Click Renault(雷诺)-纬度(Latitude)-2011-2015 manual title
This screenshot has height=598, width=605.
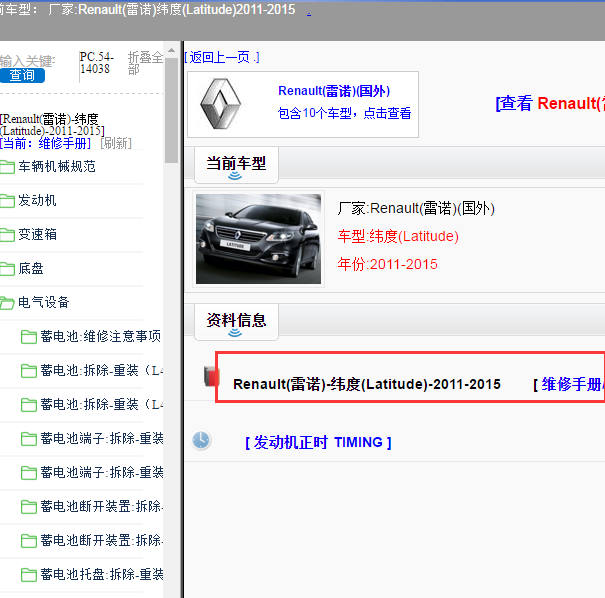pyautogui.click(x=367, y=384)
